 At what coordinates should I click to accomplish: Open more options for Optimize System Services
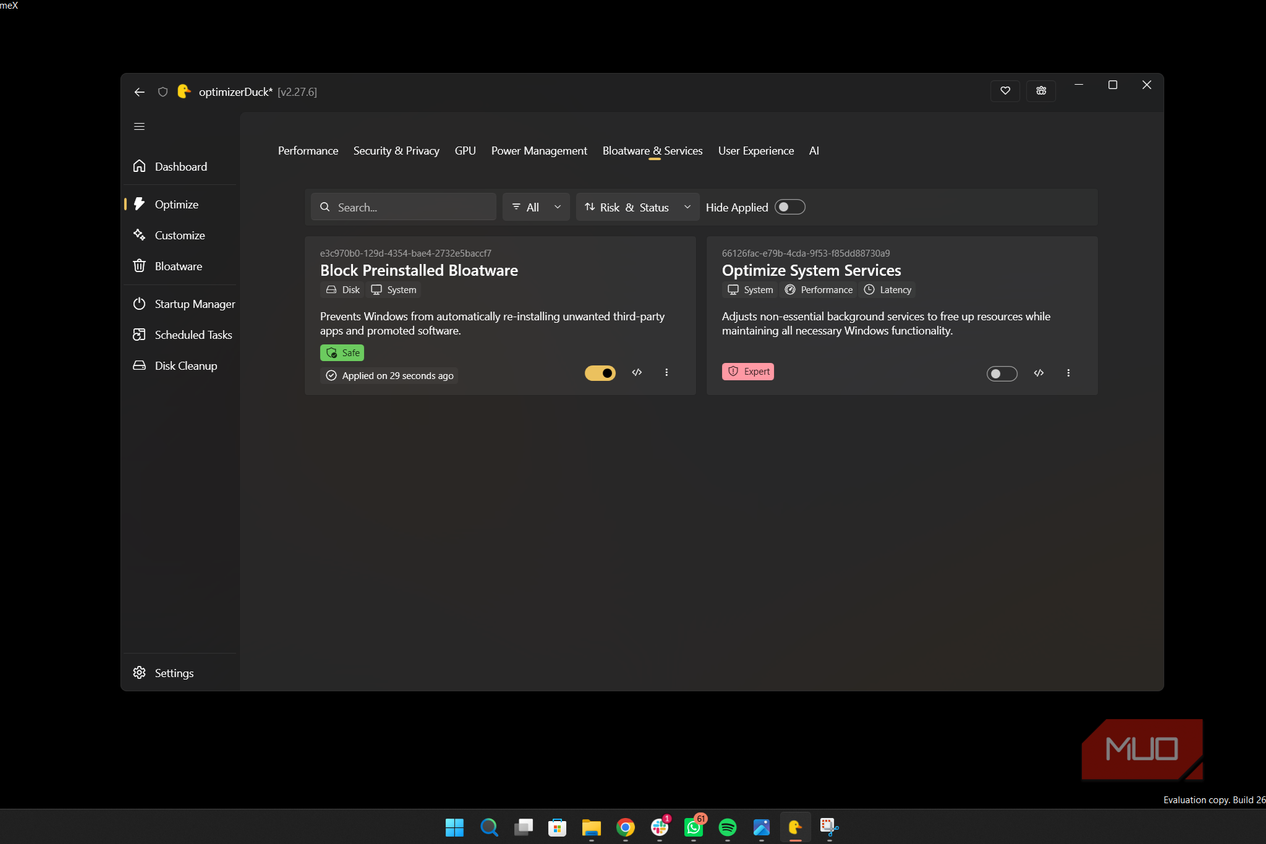pyautogui.click(x=1068, y=373)
